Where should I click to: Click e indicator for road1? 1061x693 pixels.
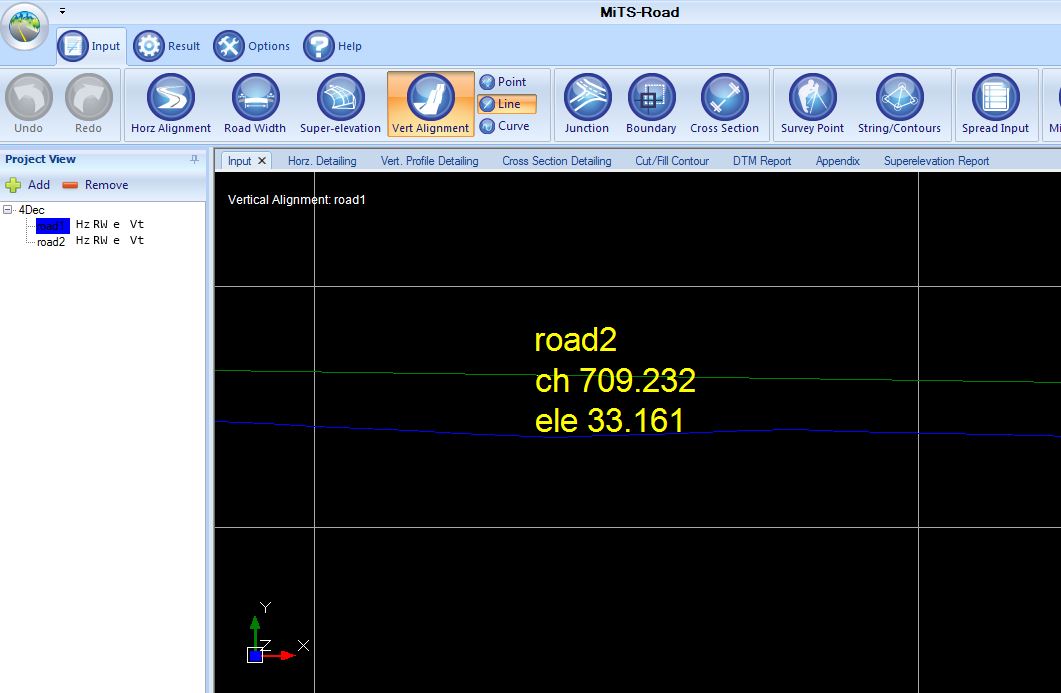[116, 225]
